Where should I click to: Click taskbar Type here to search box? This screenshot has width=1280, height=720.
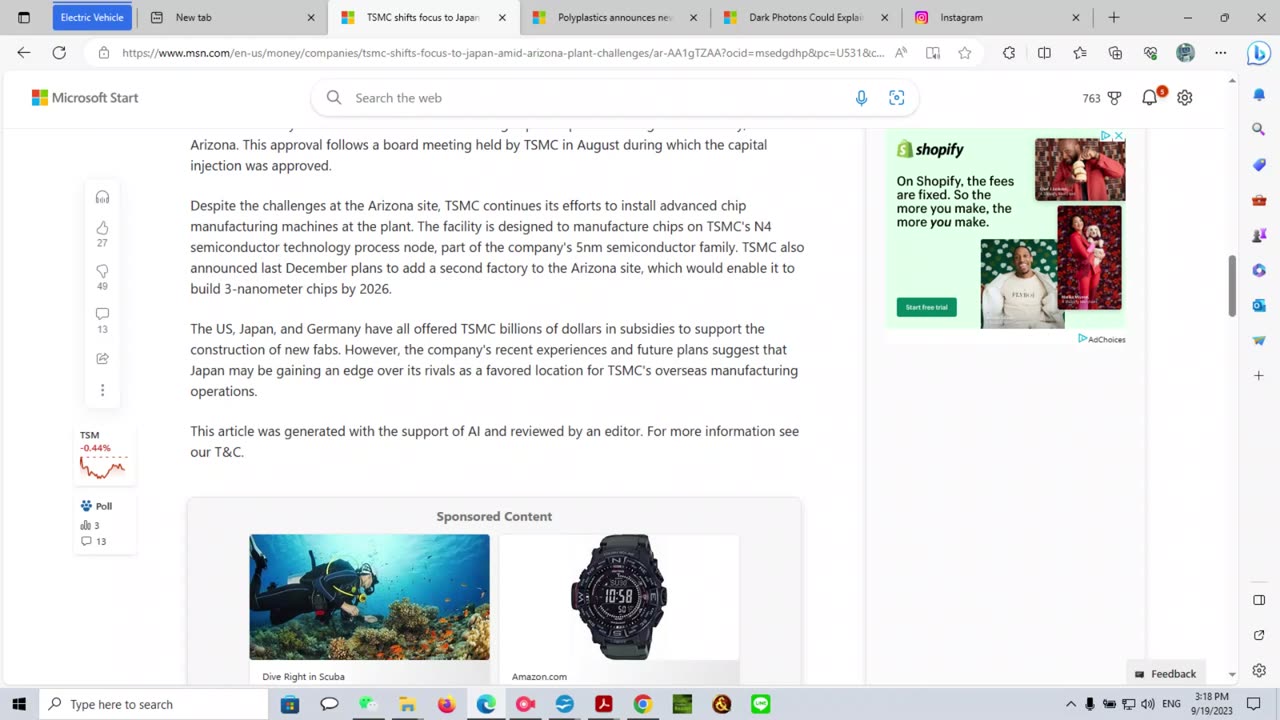(x=153, y=704)
